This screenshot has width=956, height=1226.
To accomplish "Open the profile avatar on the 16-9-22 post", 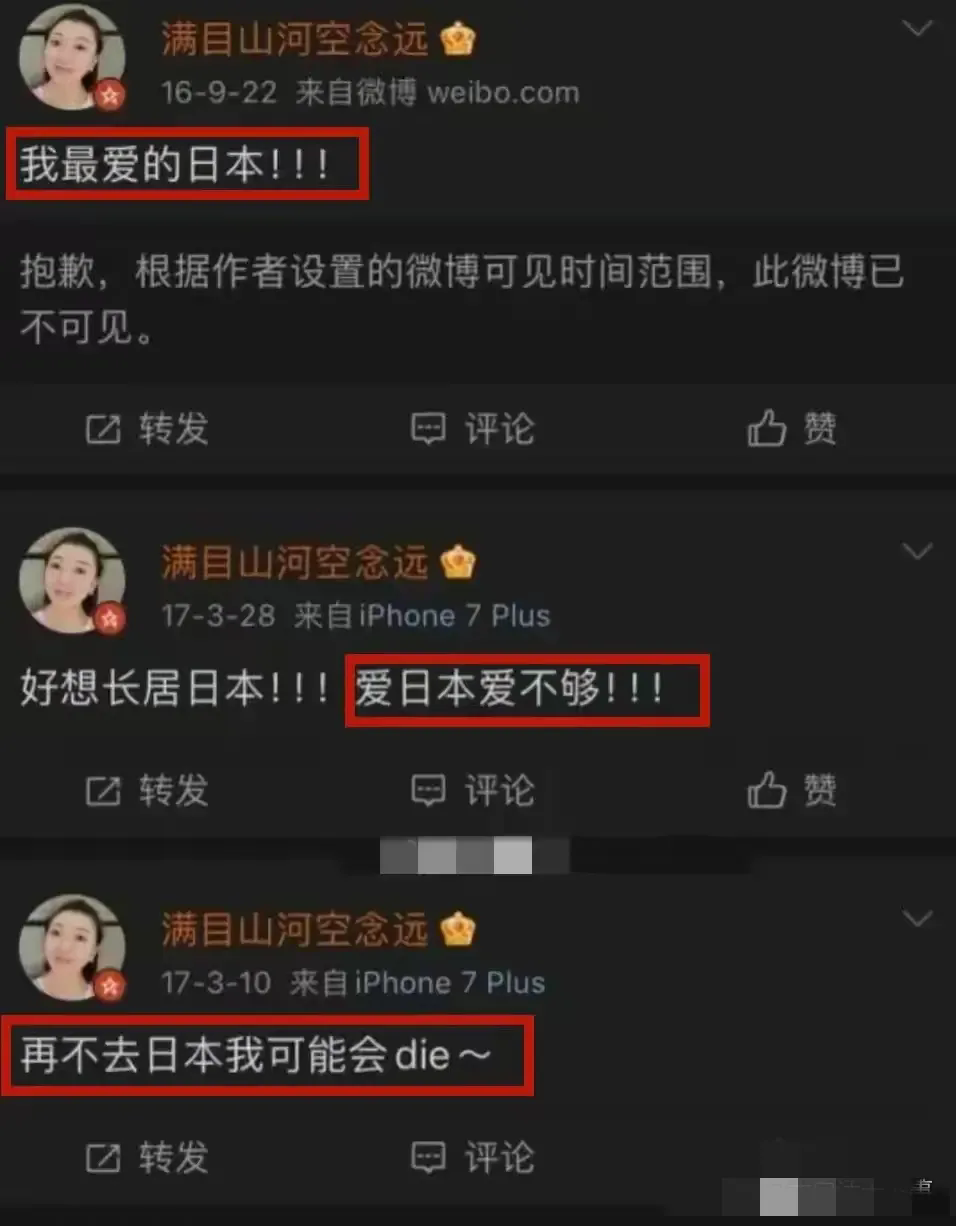I will [x=72, y=59].
